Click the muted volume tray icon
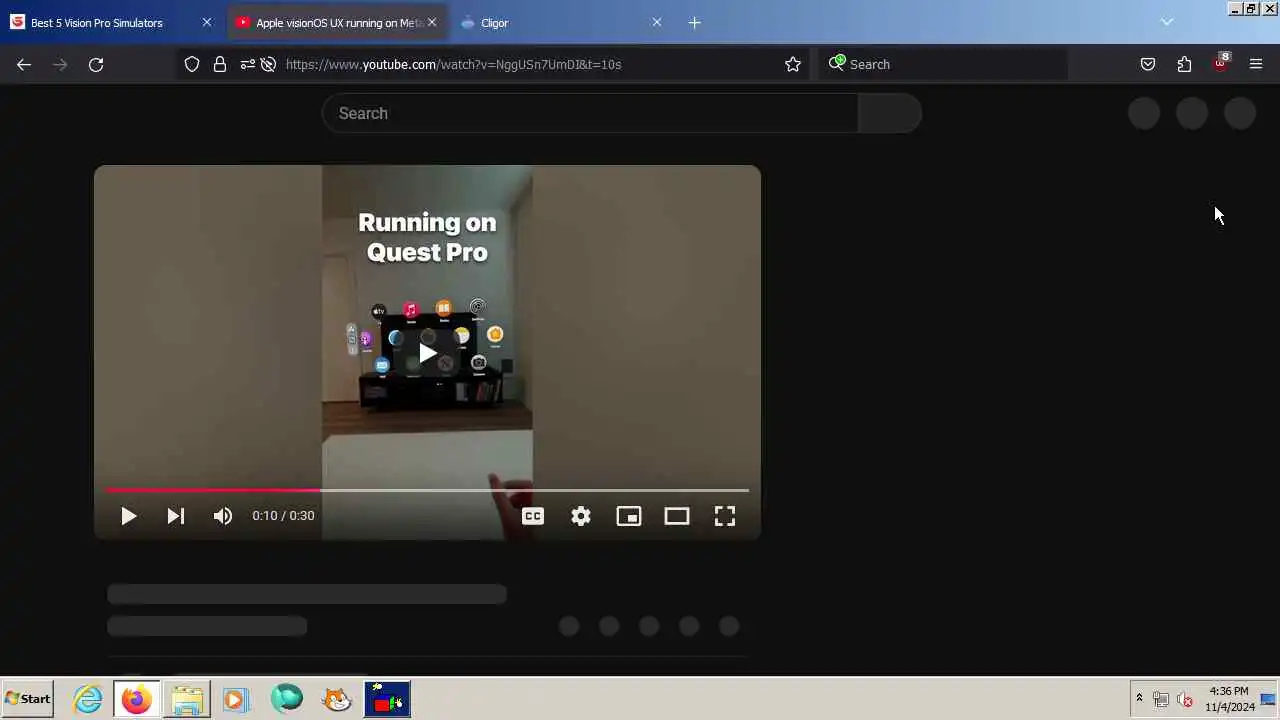 1185,699
